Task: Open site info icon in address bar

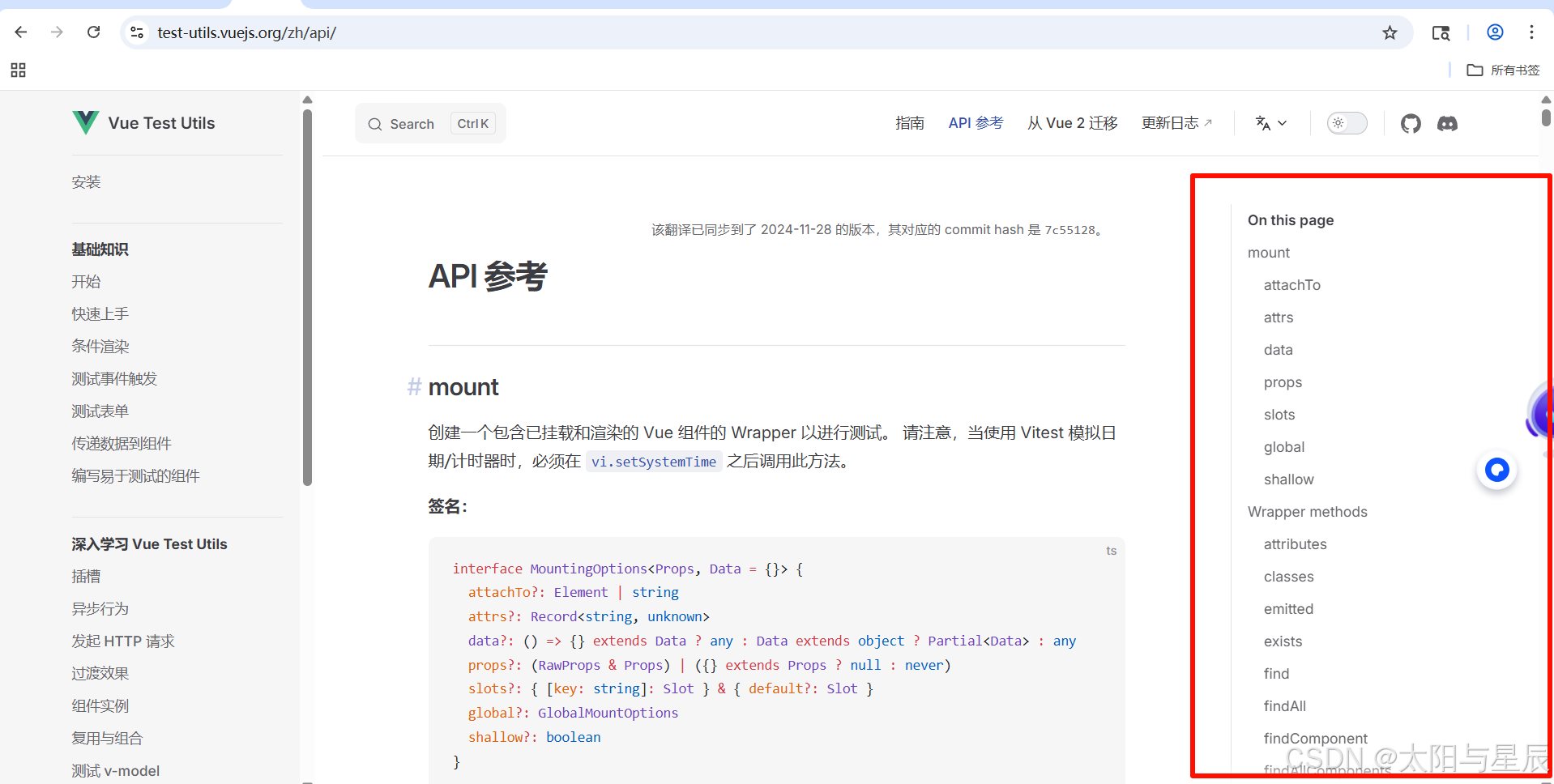Action: (x=137, y=32)
